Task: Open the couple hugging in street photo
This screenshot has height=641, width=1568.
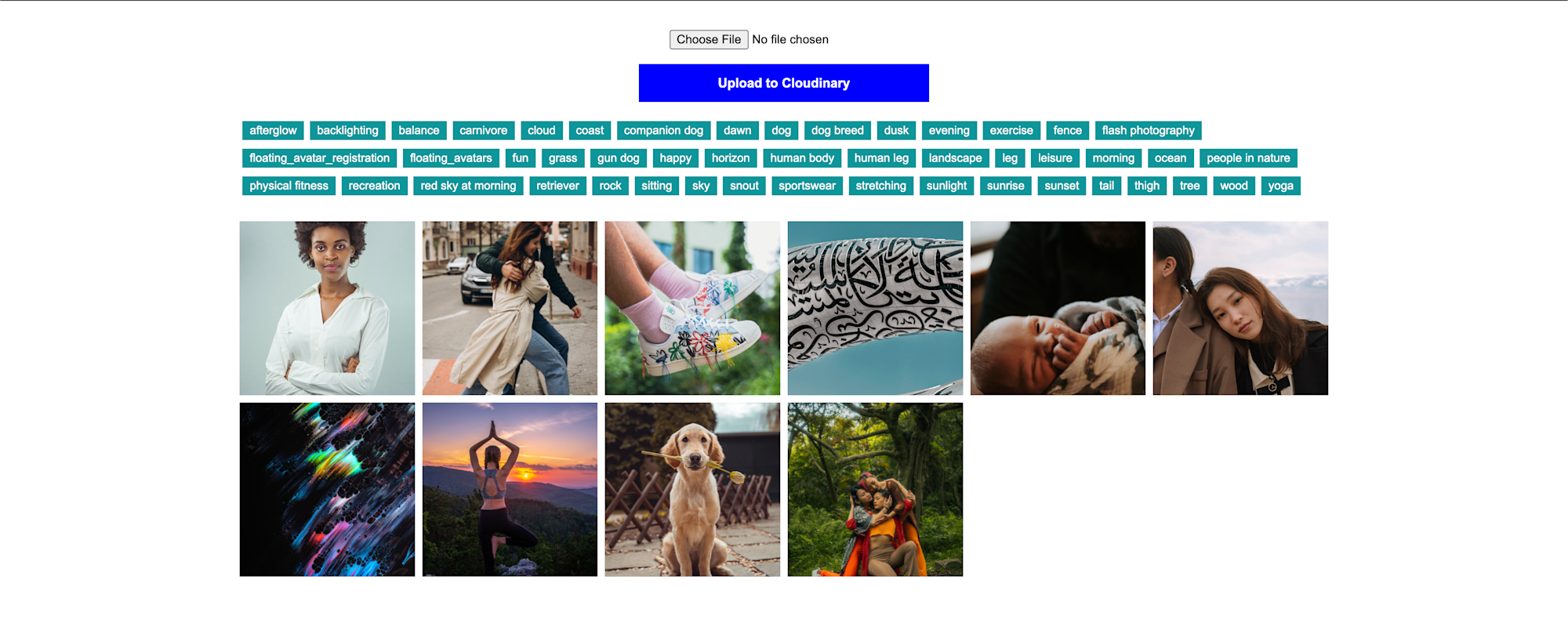Action: [510, 308]
